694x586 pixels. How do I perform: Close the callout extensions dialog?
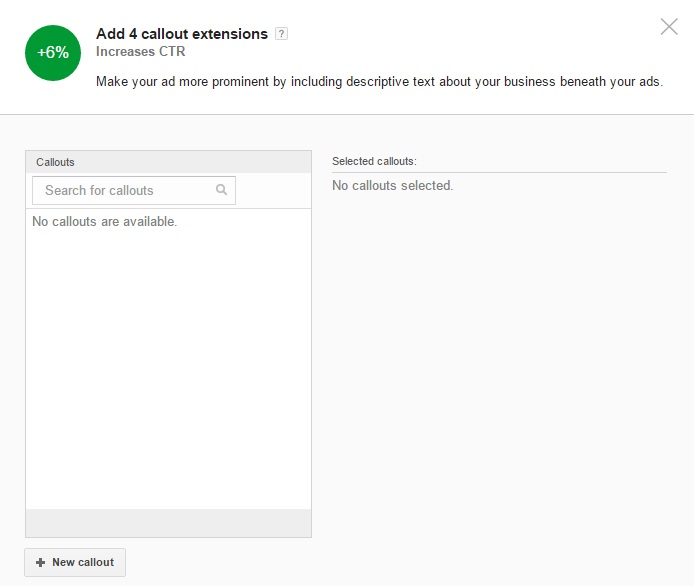pos(669,27)
